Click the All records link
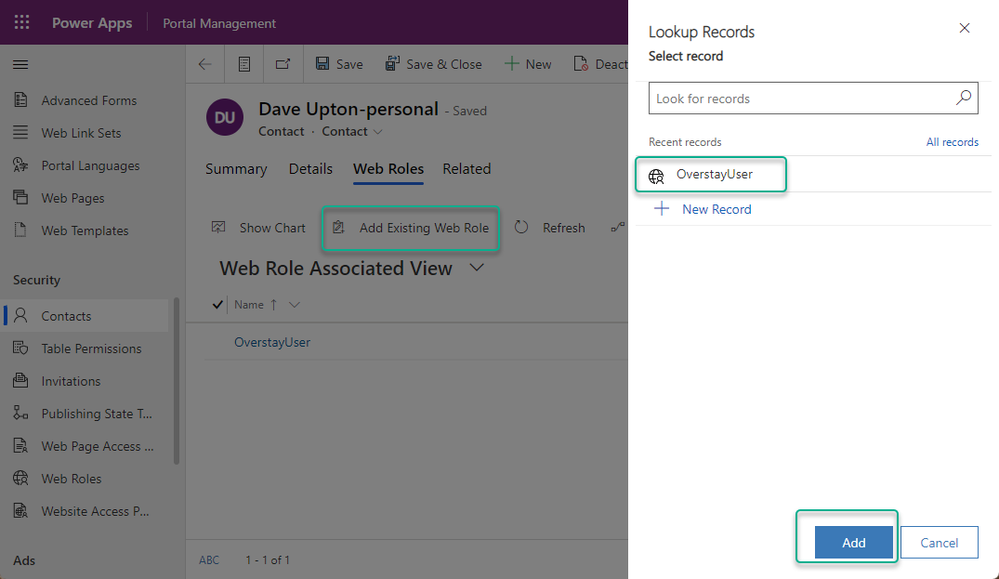This screenshot has height=579, width=999. click(952, 142)
